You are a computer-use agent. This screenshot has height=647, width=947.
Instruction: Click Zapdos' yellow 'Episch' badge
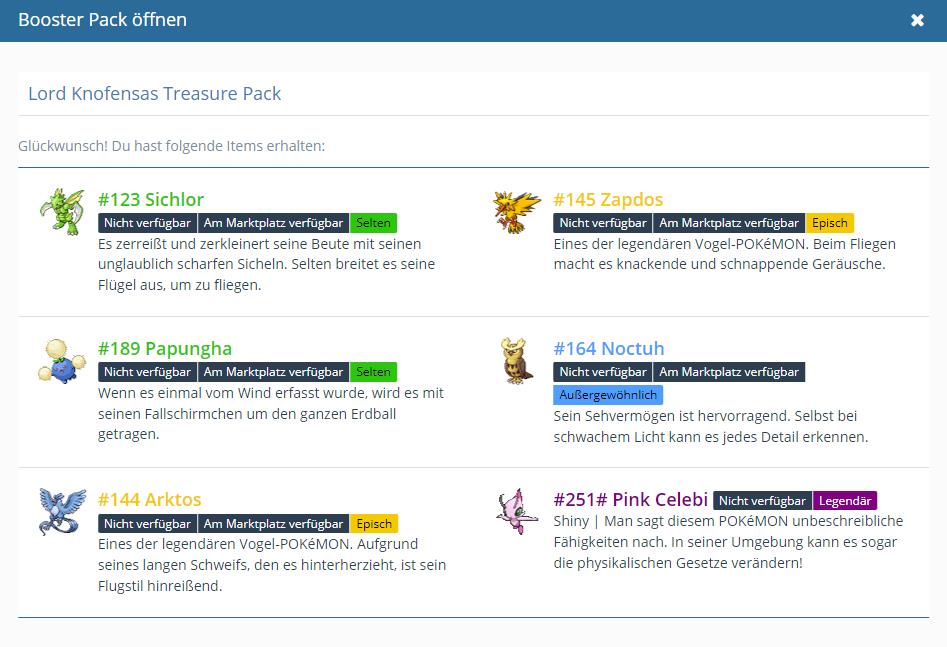[830, 223]
